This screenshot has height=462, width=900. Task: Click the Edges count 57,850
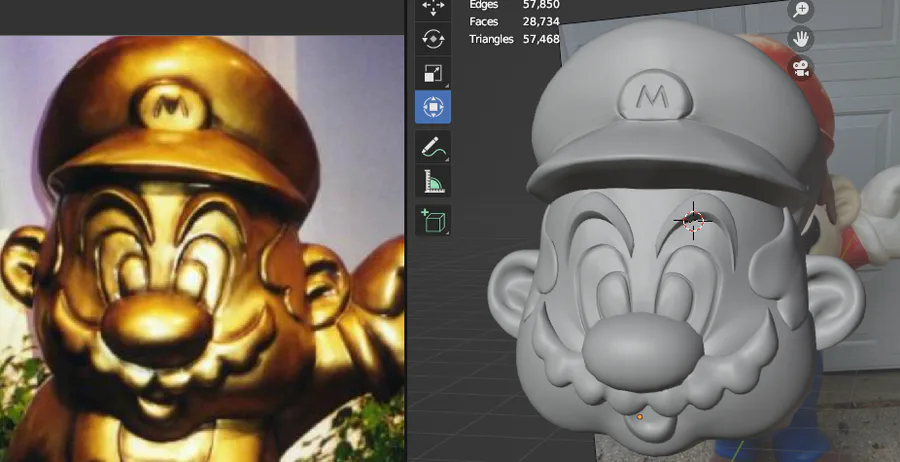pos(541,5)
